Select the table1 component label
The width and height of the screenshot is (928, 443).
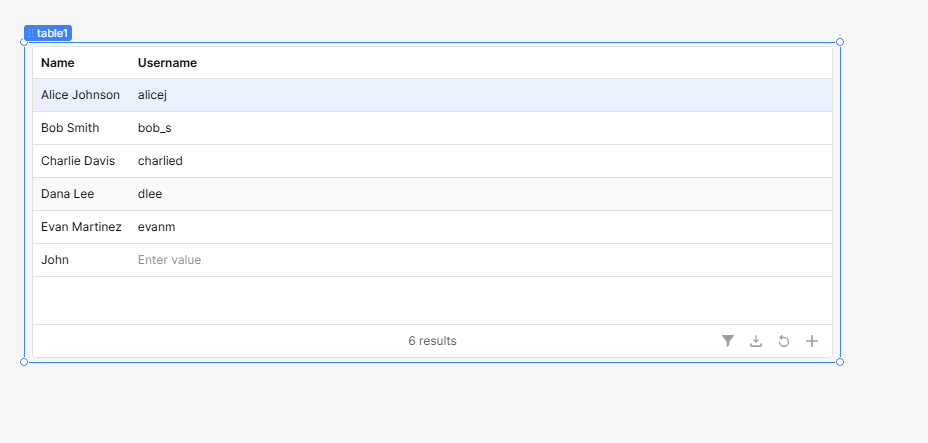48,33
